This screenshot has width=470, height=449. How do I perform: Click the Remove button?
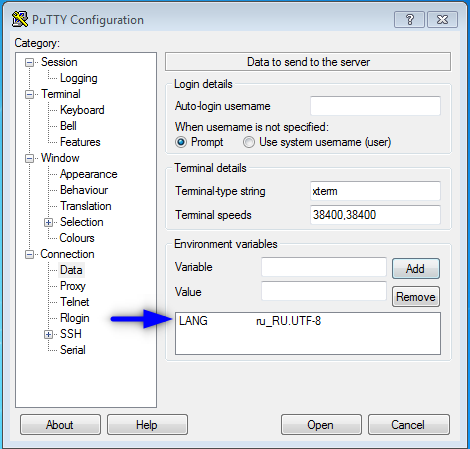[x=416, y=297]
